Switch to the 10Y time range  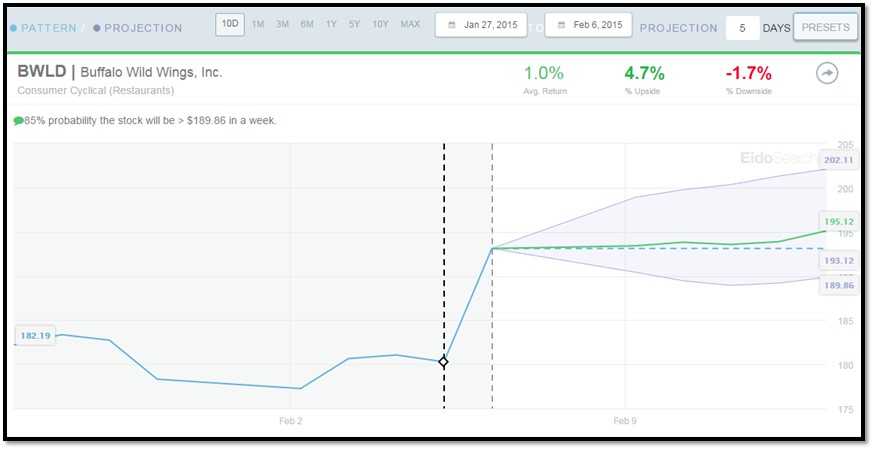380,25
